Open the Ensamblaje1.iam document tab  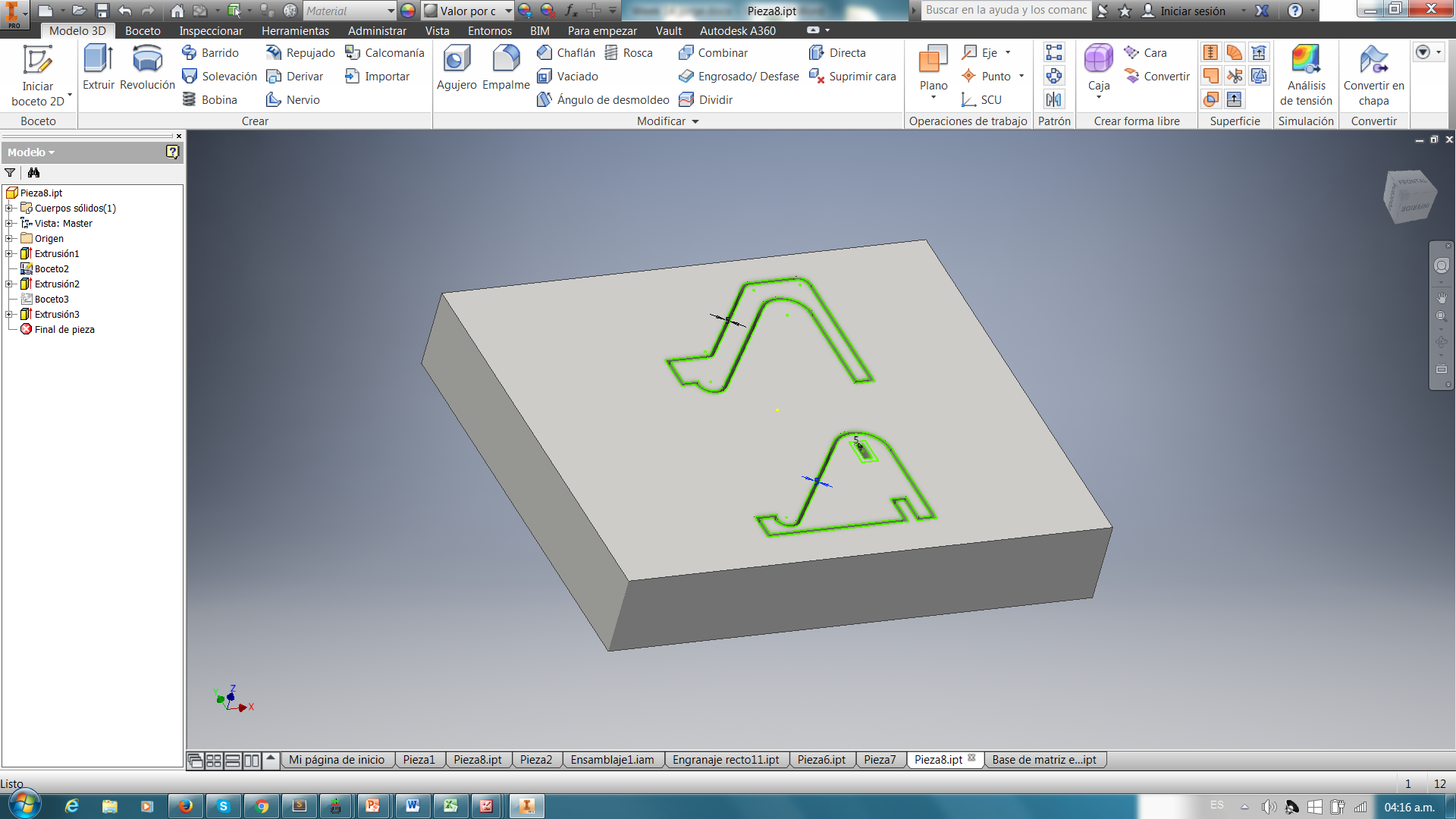(x=612, y=760)
